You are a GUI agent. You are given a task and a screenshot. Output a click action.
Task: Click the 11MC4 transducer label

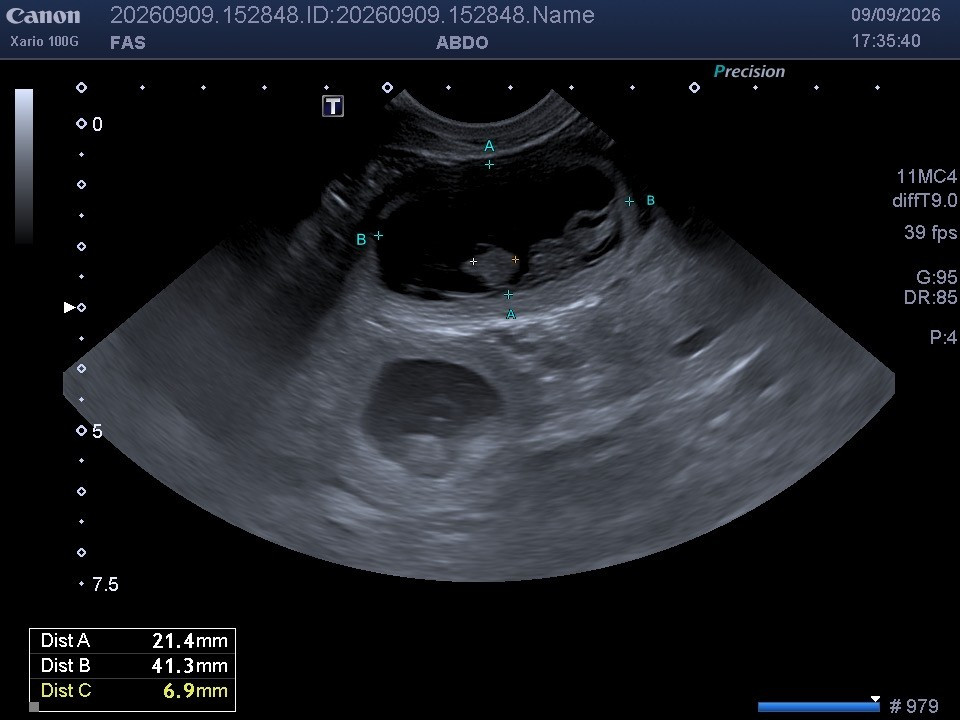[926, 177]
